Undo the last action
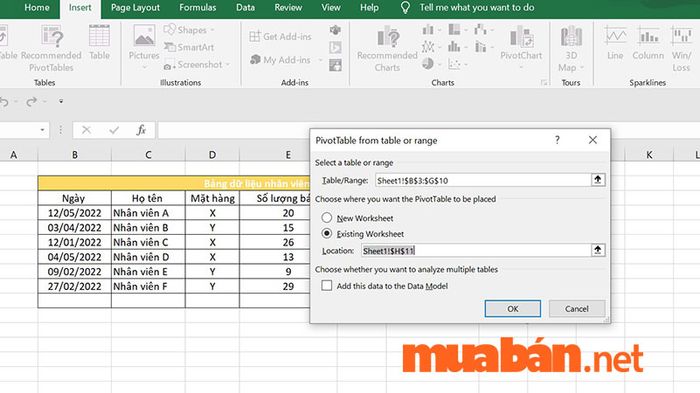 coord(4,102)
